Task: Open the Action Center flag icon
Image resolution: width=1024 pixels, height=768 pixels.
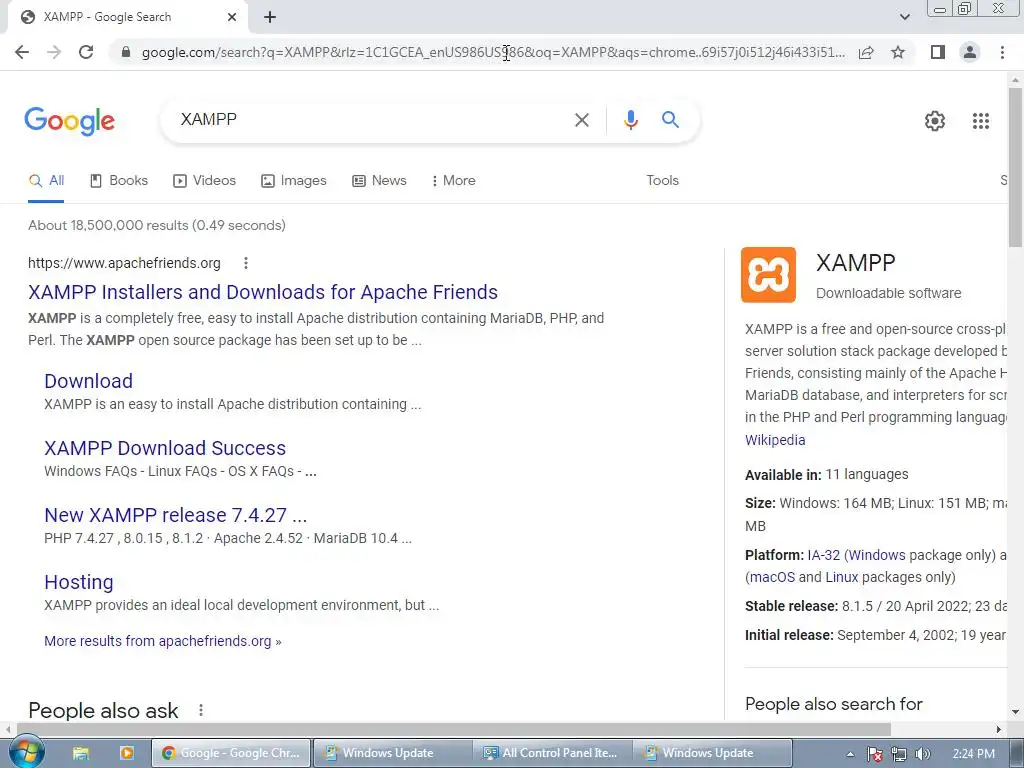Action: 875,754
